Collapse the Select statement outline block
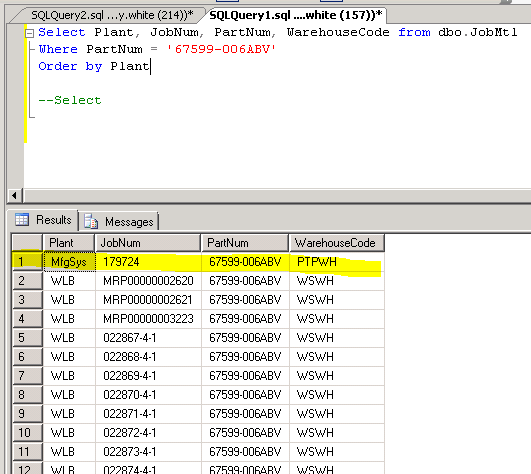The image size is (531, 474). tap(30, 33)
